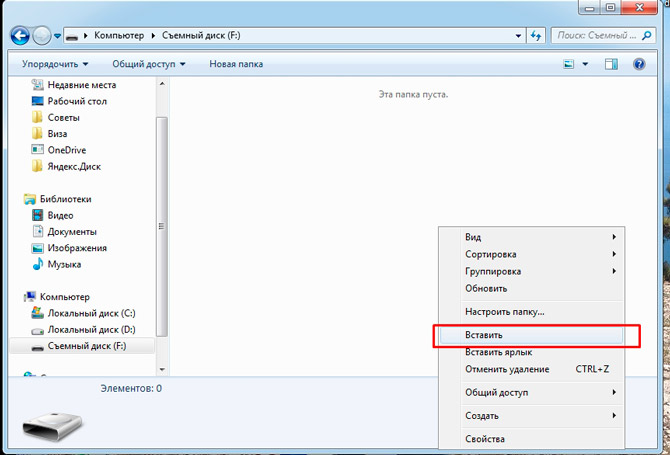Image resolution: width=670 pixels, height=455 pixels.
Task: Click the refresh icon beside address bar
Action: [537, 35]
